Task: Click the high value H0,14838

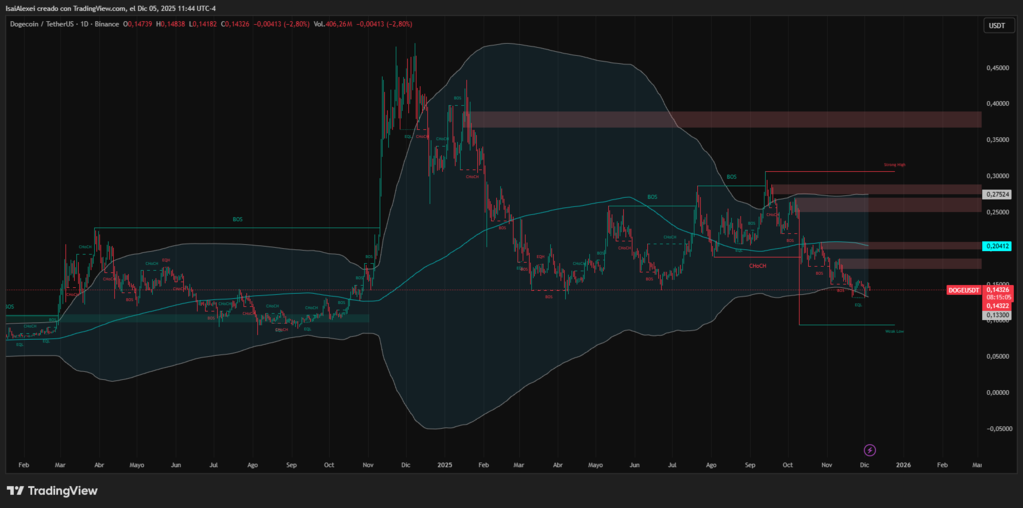Action: coord(170,24)
